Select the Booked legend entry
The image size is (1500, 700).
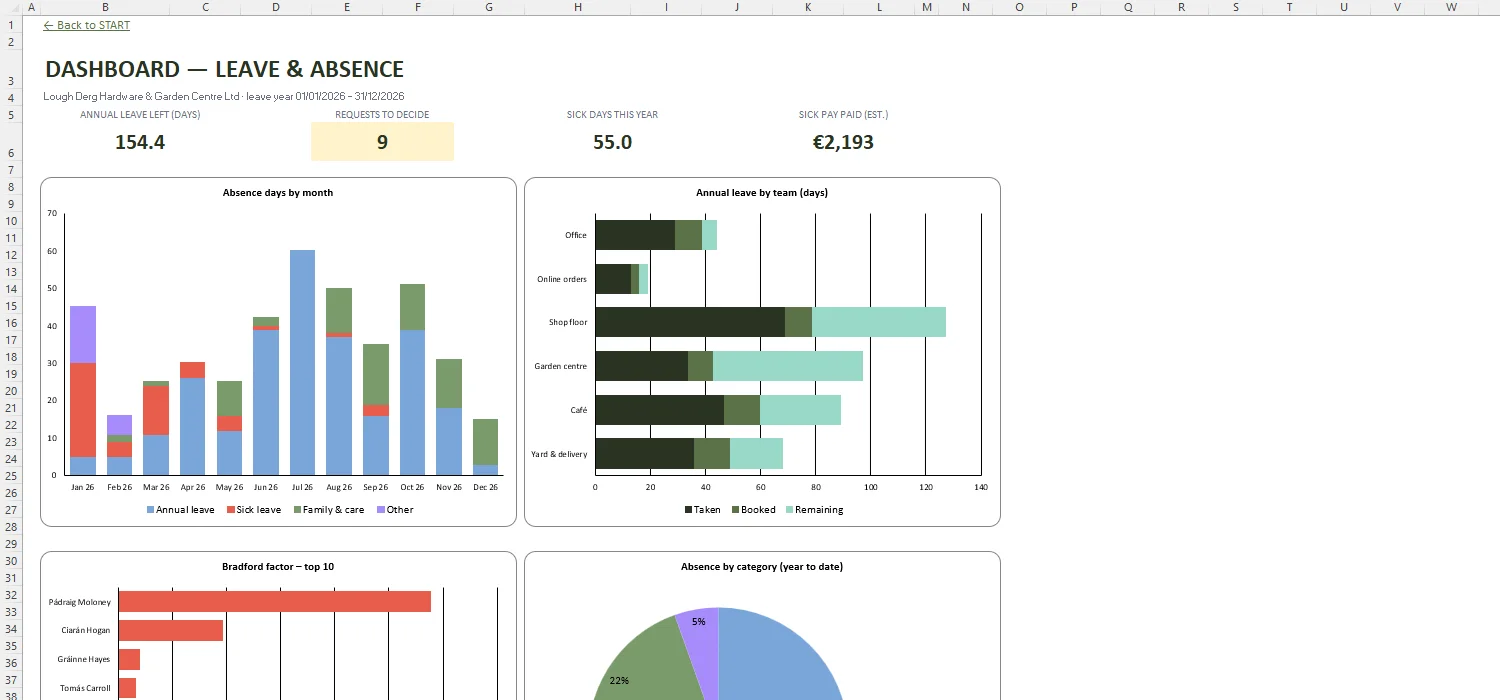click(753, 510)
